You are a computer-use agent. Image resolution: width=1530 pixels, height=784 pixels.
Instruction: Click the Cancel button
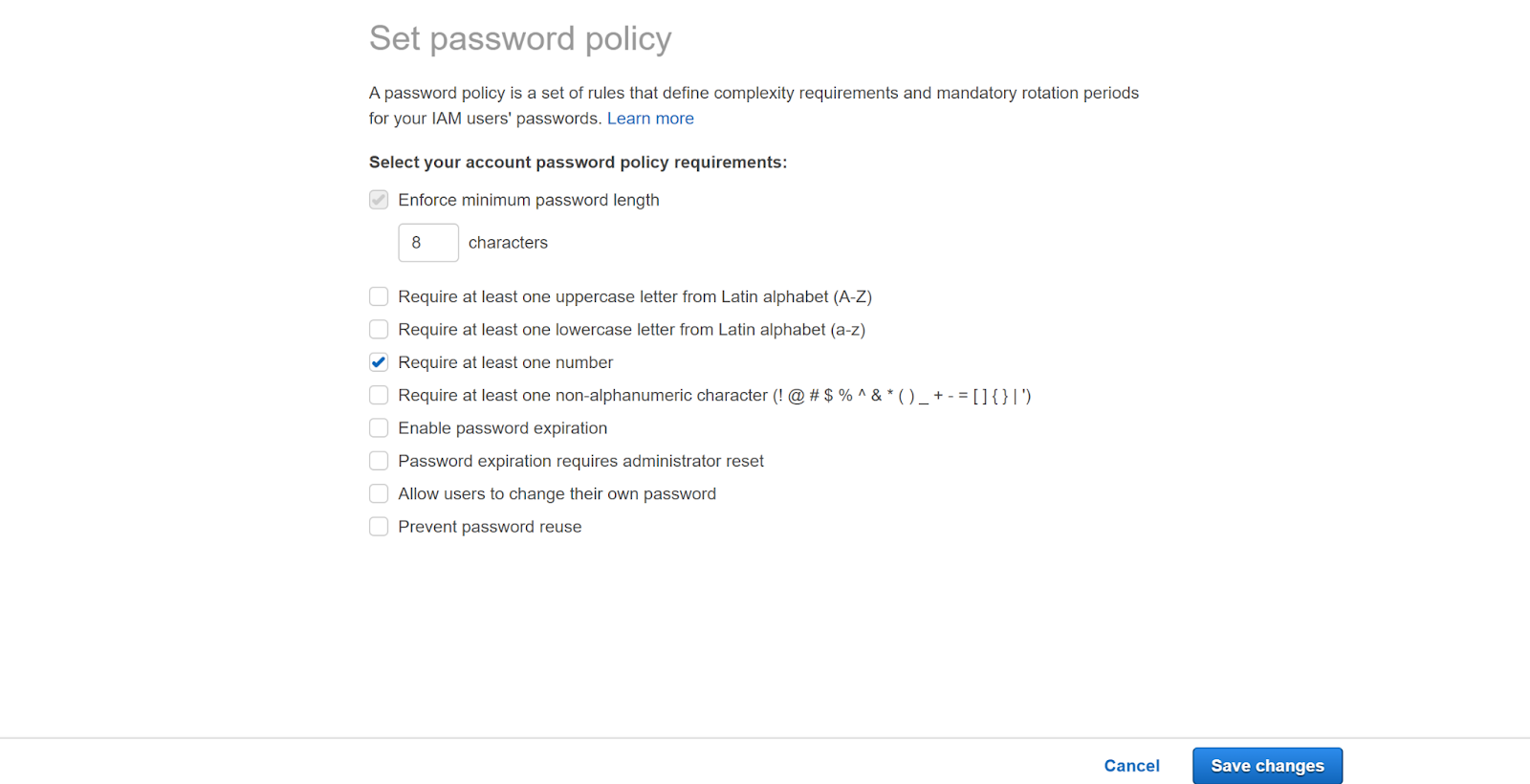1131,766
